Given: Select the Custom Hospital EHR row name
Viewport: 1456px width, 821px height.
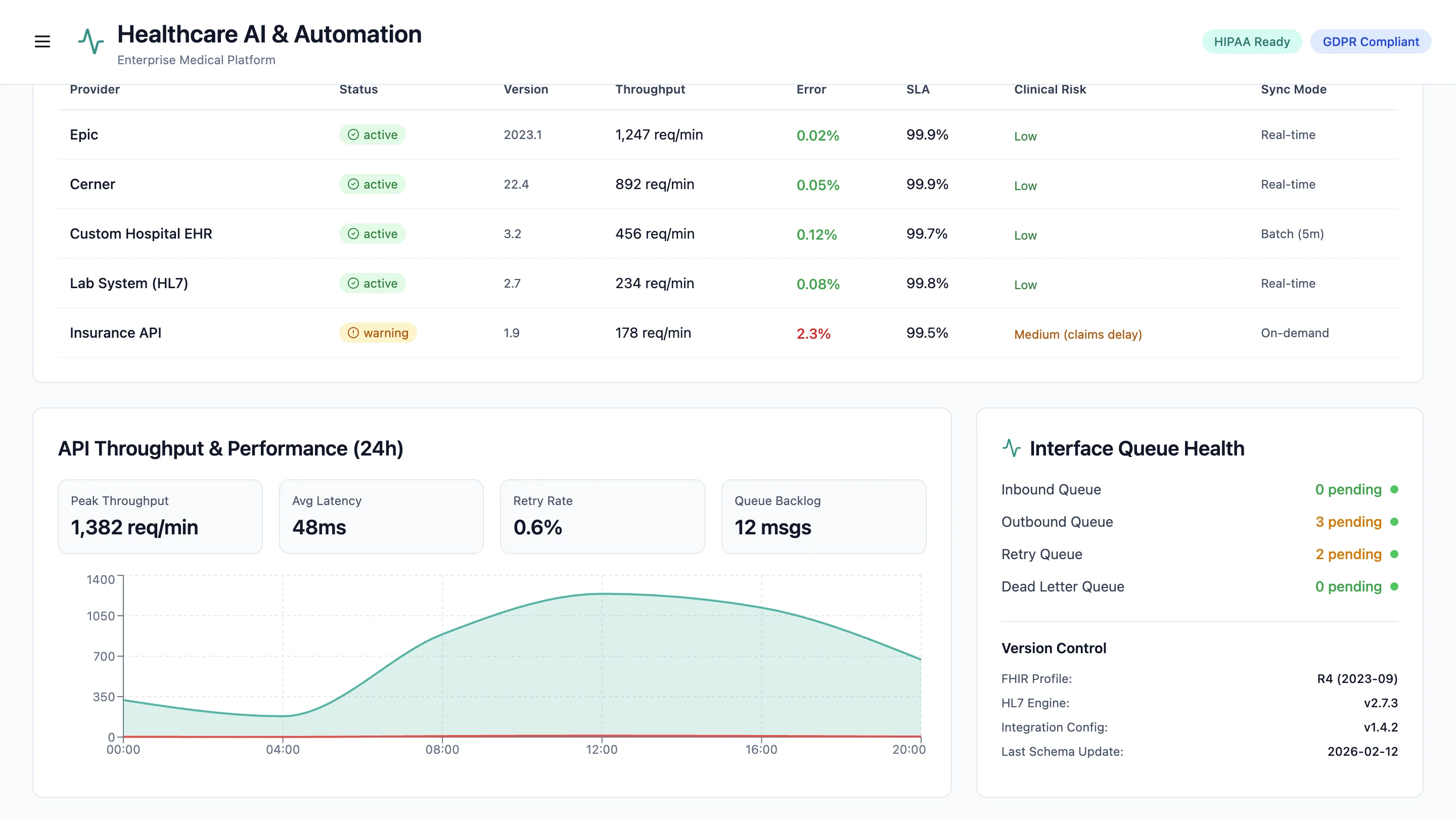Looking at the screenshot, I should click(141, 234).
